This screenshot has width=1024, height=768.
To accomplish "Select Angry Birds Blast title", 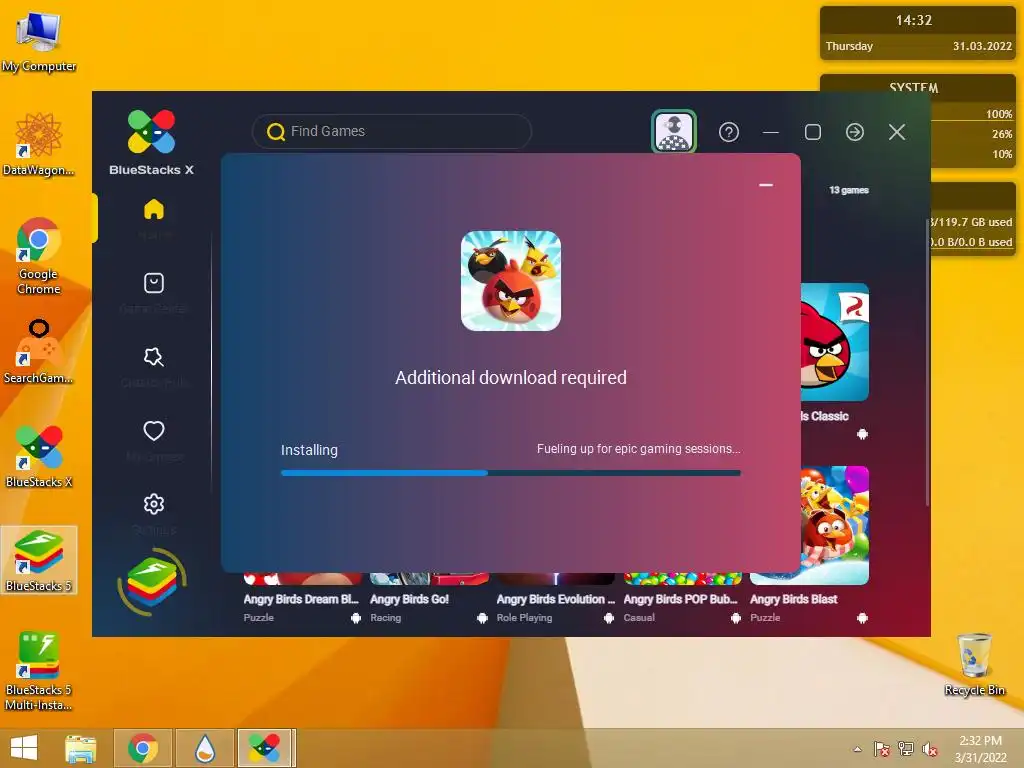I will [x=793, y=599].
